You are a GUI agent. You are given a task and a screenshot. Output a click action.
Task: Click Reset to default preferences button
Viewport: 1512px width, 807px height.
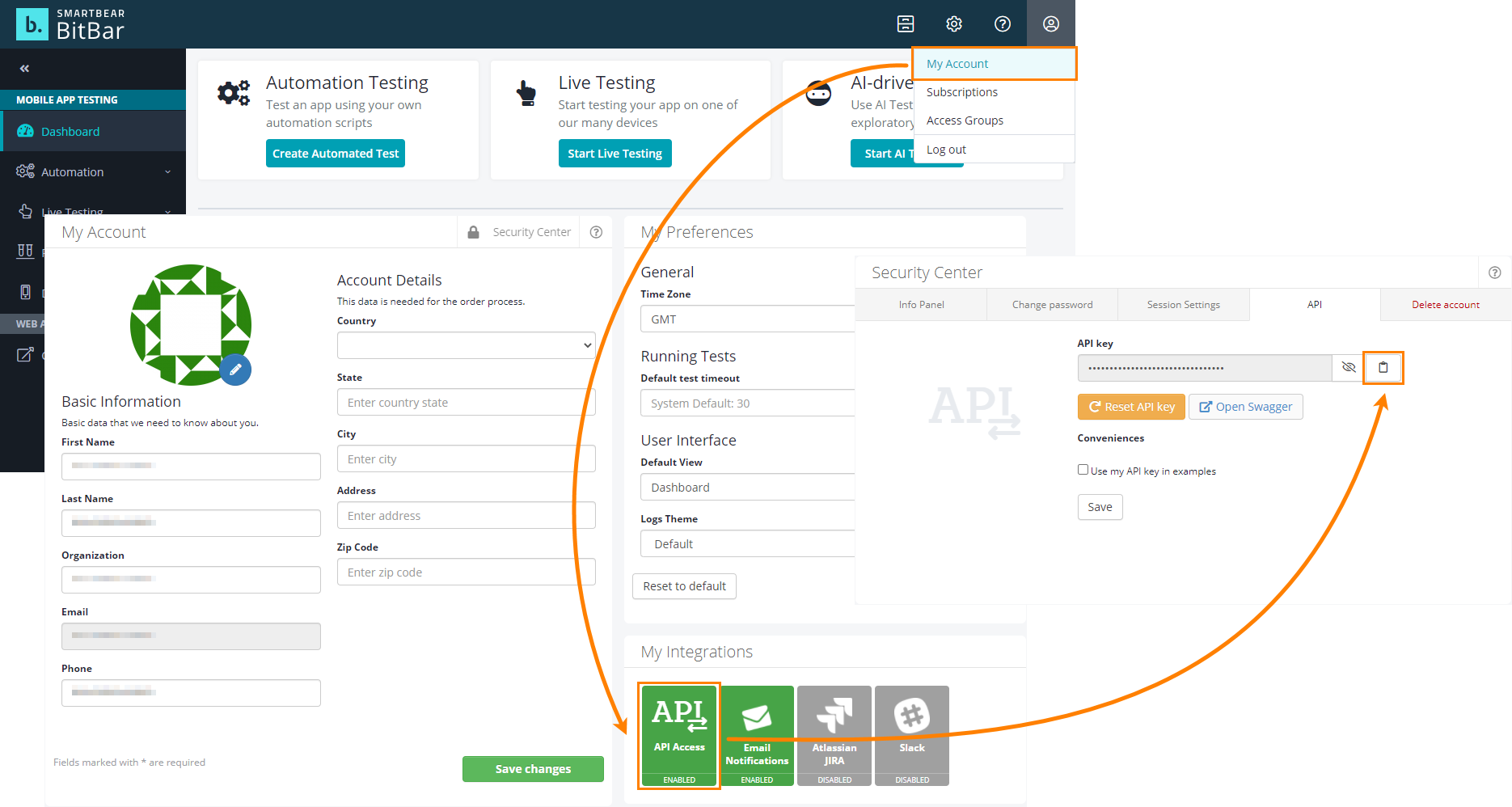684,586
